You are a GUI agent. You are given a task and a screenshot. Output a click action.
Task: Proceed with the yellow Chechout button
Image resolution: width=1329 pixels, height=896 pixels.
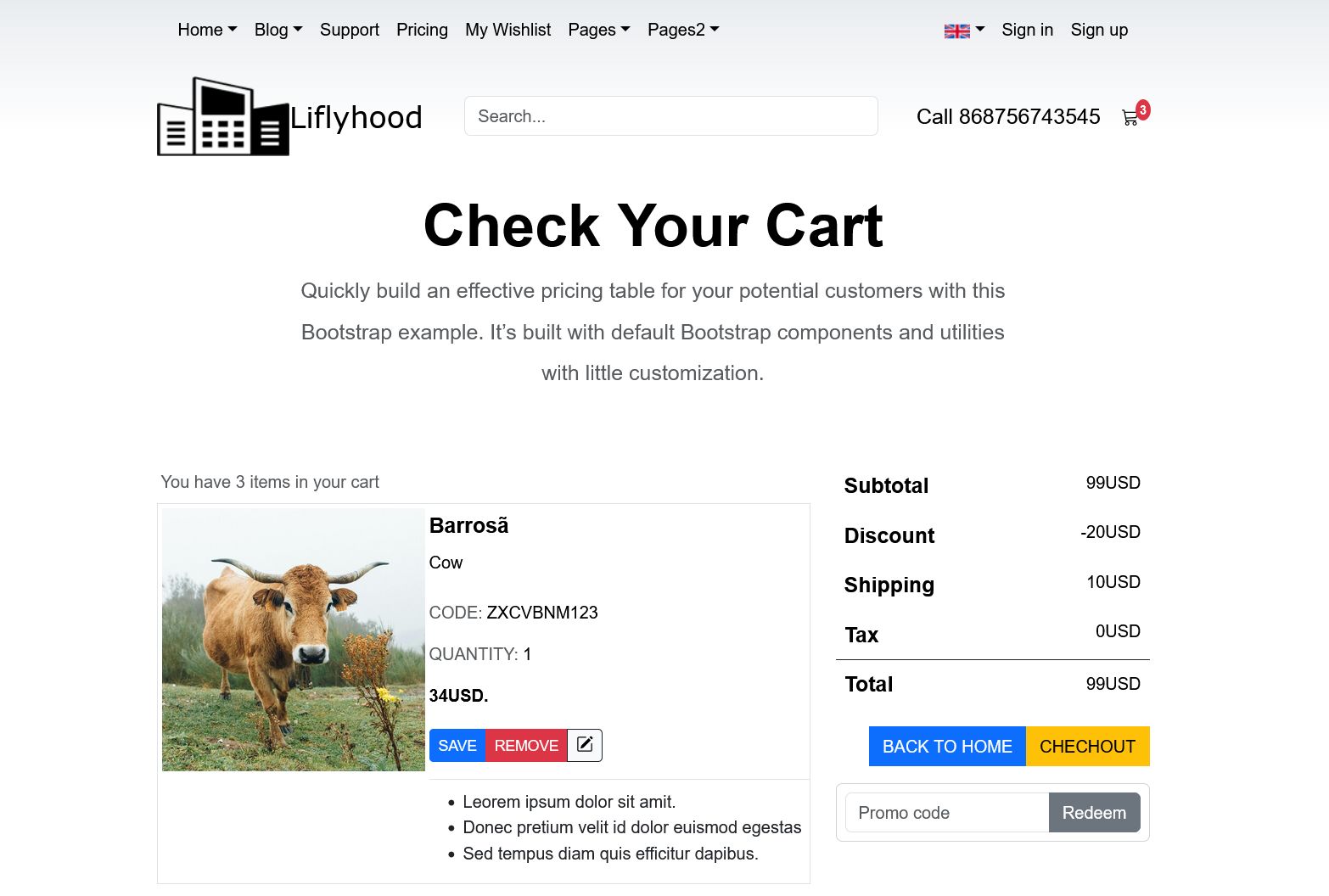(1087, 746)
